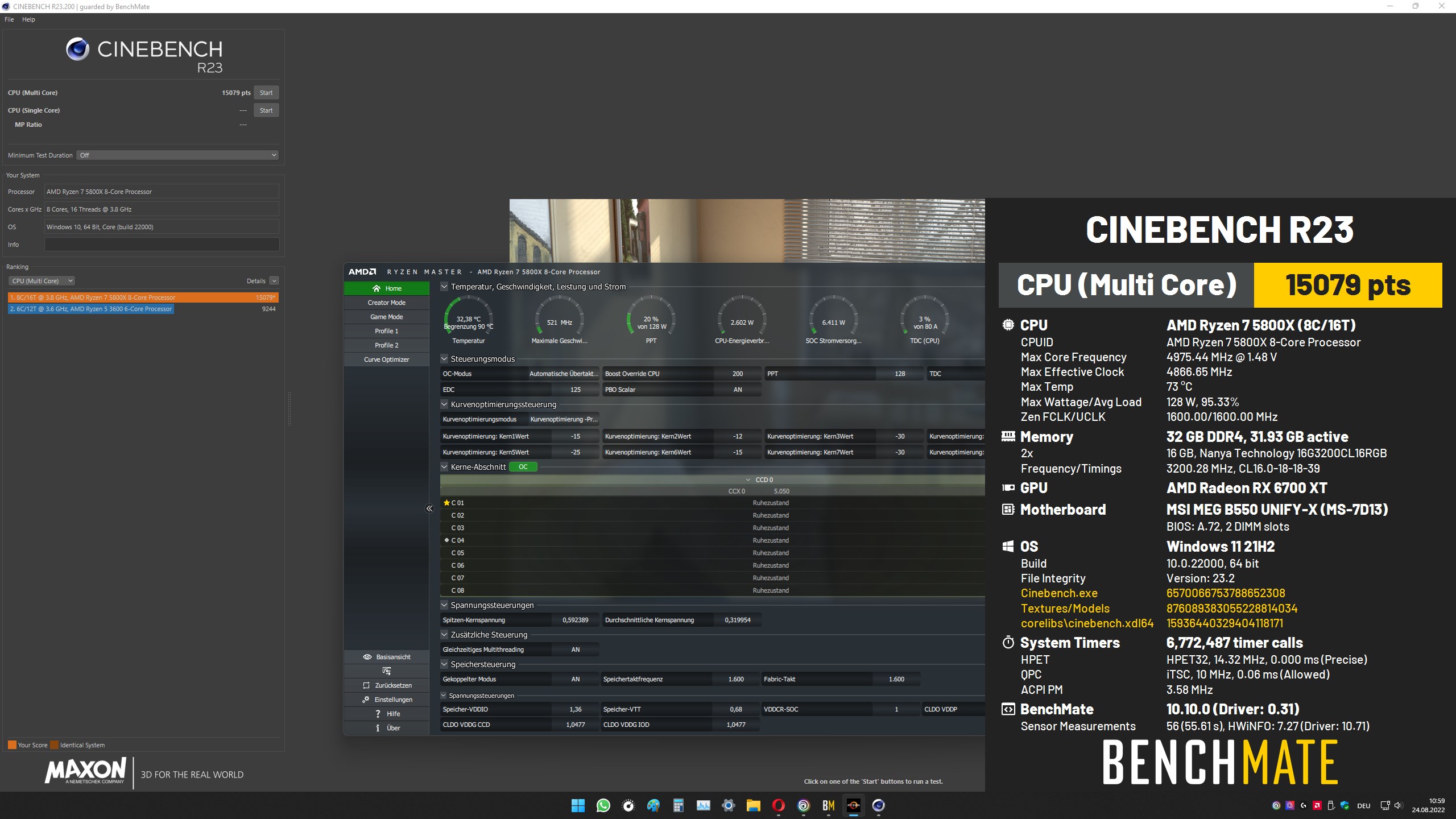Open the Minimum Test Duration dropdown

(177, 155)
